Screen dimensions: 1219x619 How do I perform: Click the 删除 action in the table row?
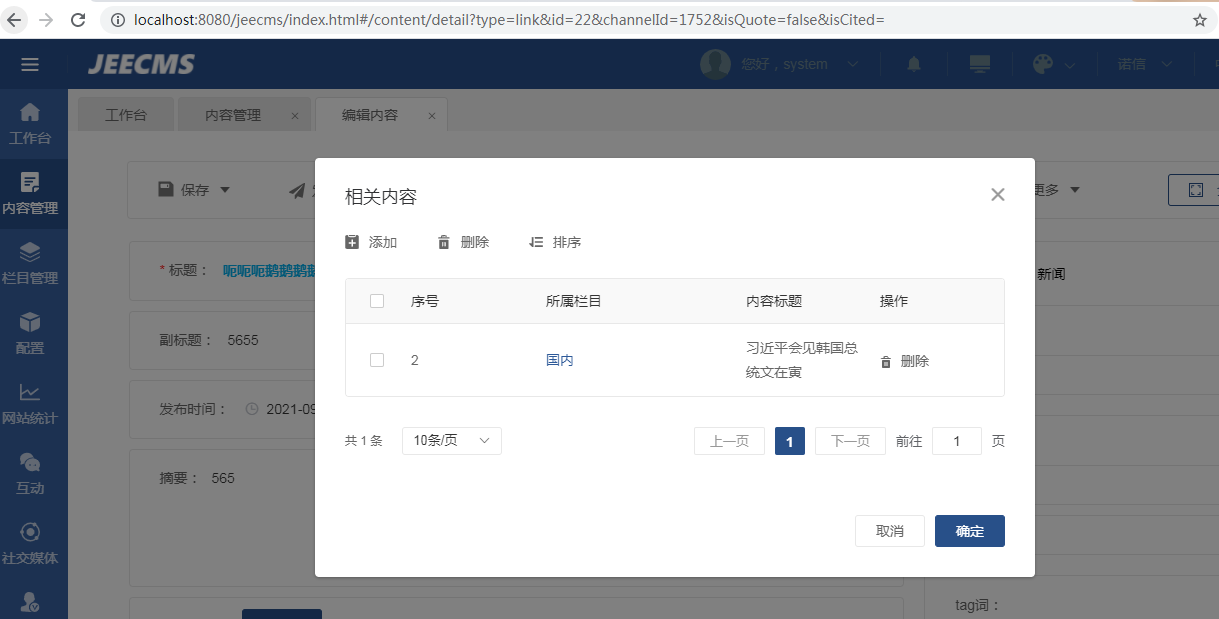(905, 361)
